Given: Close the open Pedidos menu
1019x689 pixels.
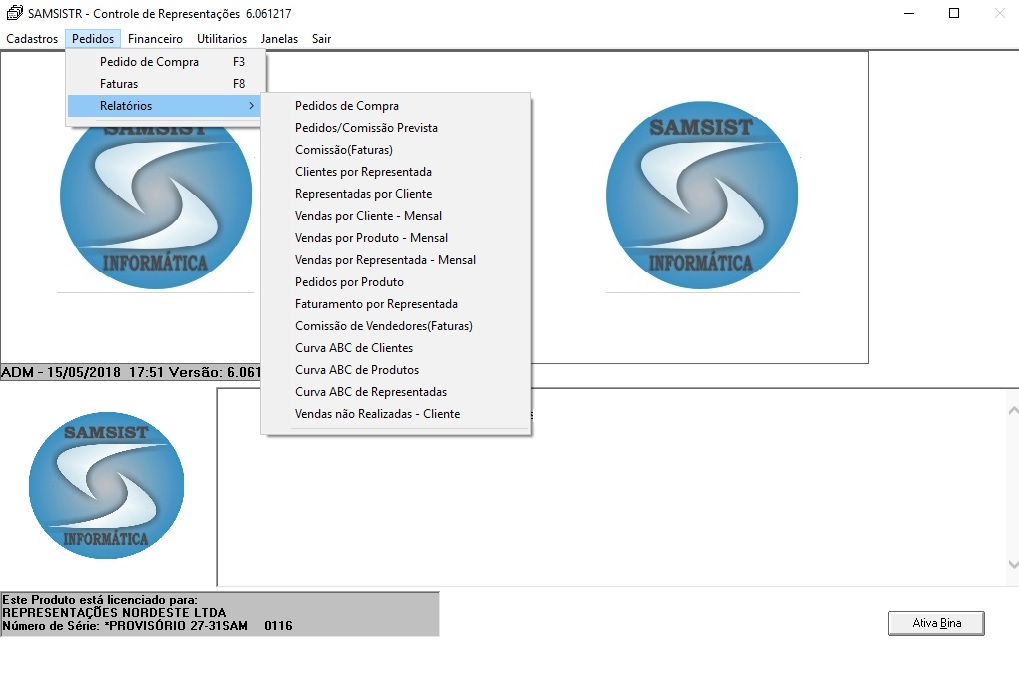Looking at the screenshot, I should [x=93, y=39].
